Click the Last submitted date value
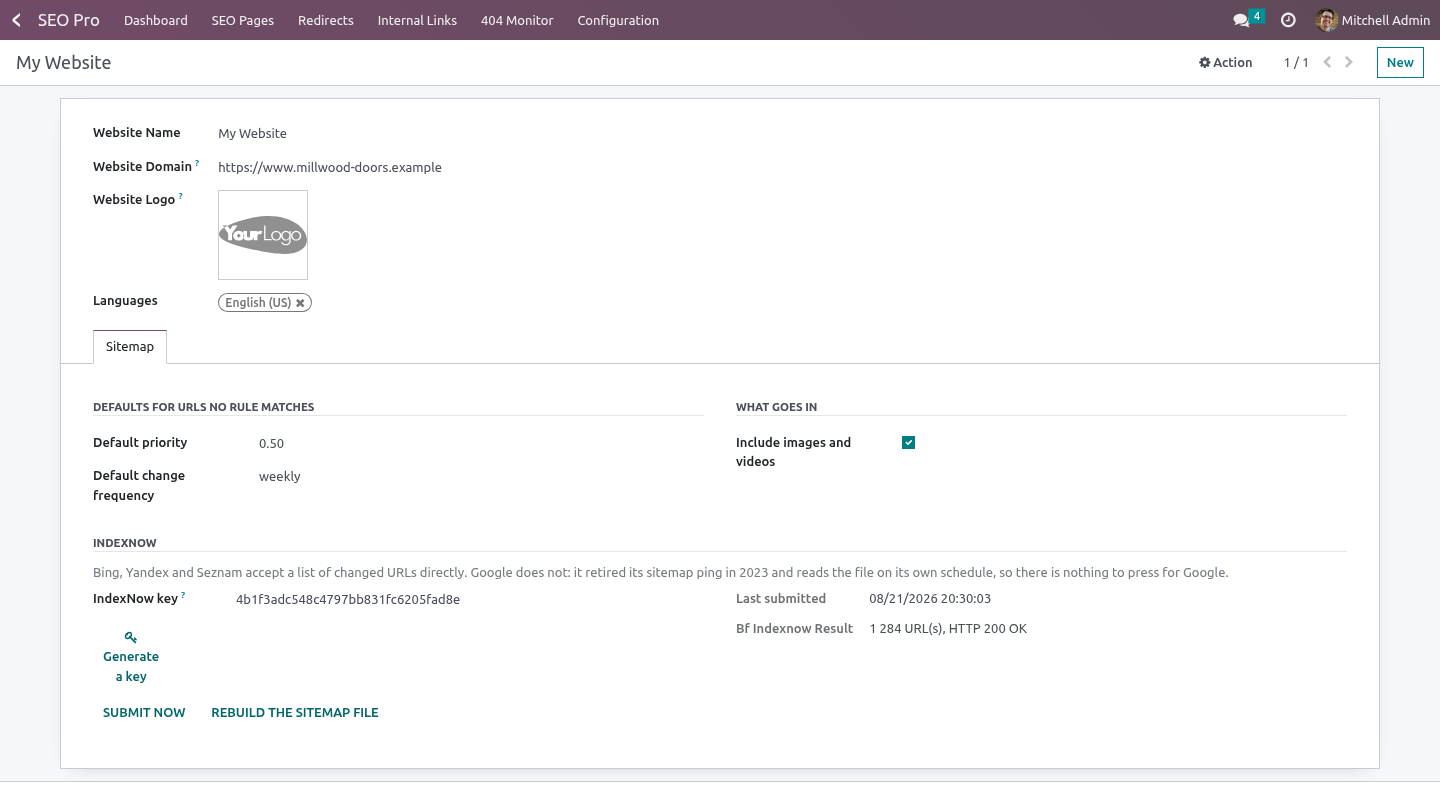 [x=930, y=599]
